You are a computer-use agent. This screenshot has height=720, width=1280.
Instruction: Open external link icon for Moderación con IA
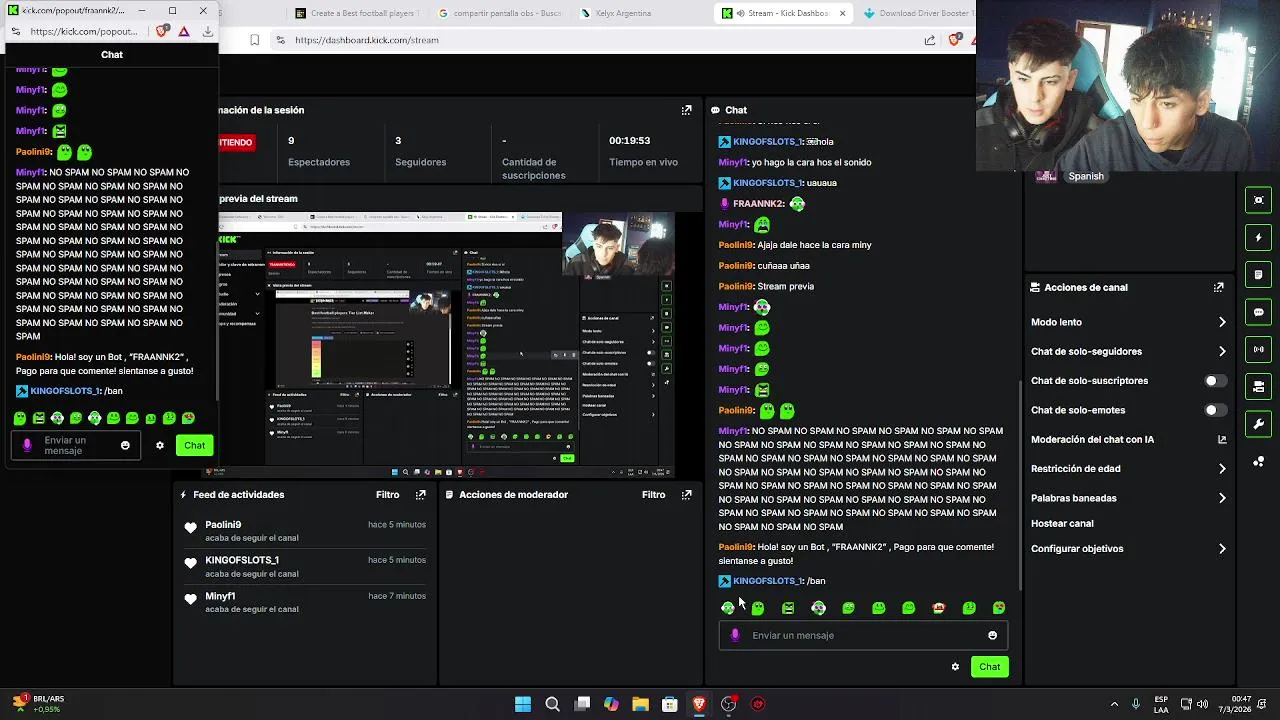click(x=1221, y=439)
